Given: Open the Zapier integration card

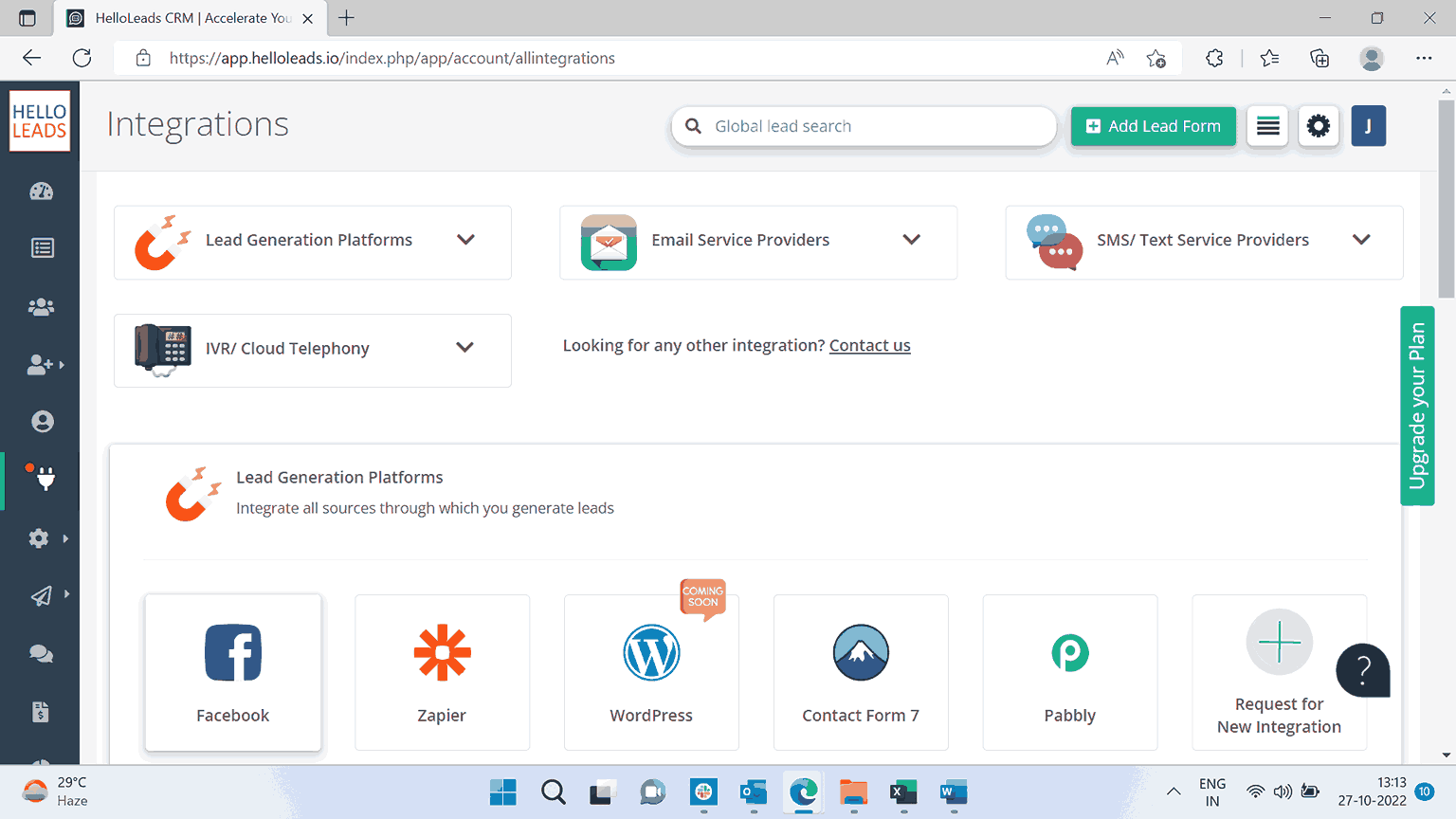Looking at the screenshot, I should click(442, 672).
